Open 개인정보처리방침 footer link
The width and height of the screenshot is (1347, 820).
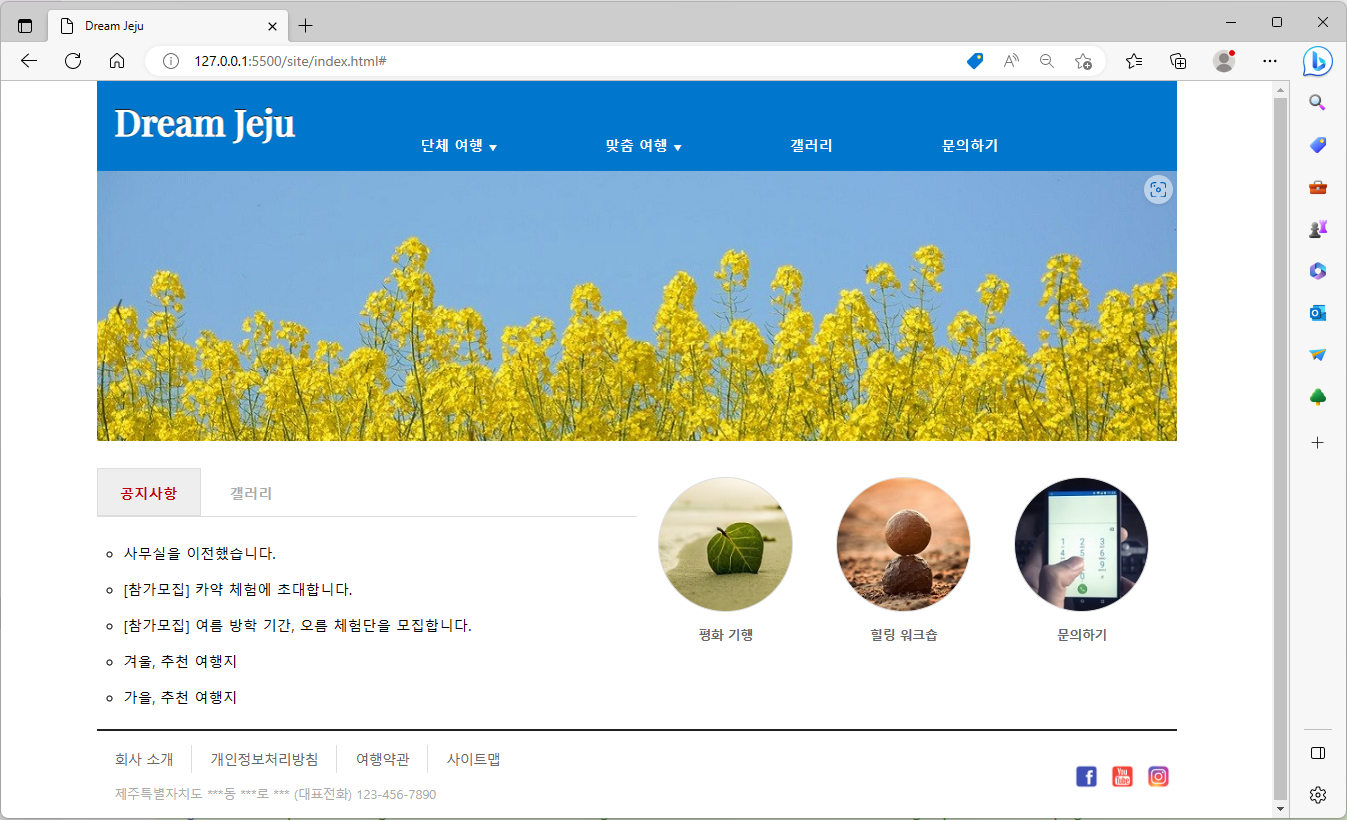(264, 759)
